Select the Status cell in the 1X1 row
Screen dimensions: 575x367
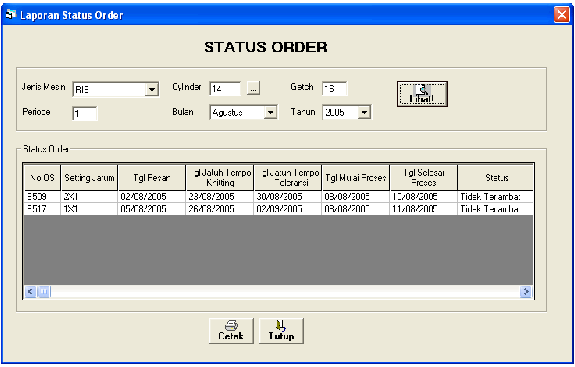(x=495, y=209)
